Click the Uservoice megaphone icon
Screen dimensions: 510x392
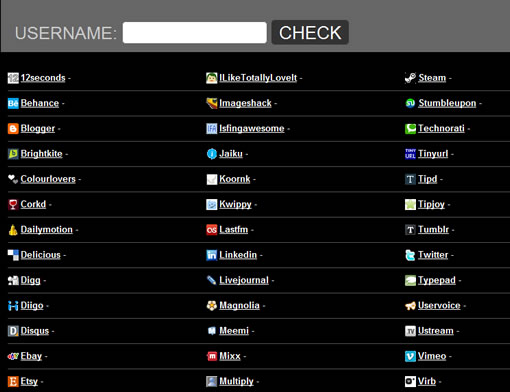410,306
